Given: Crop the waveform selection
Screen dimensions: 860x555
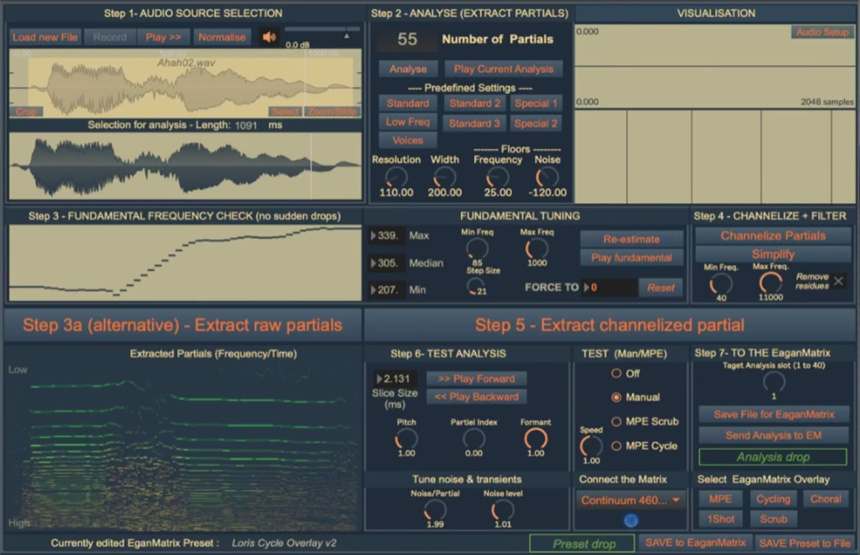Looking at the screenshot, I should (26, 111).
